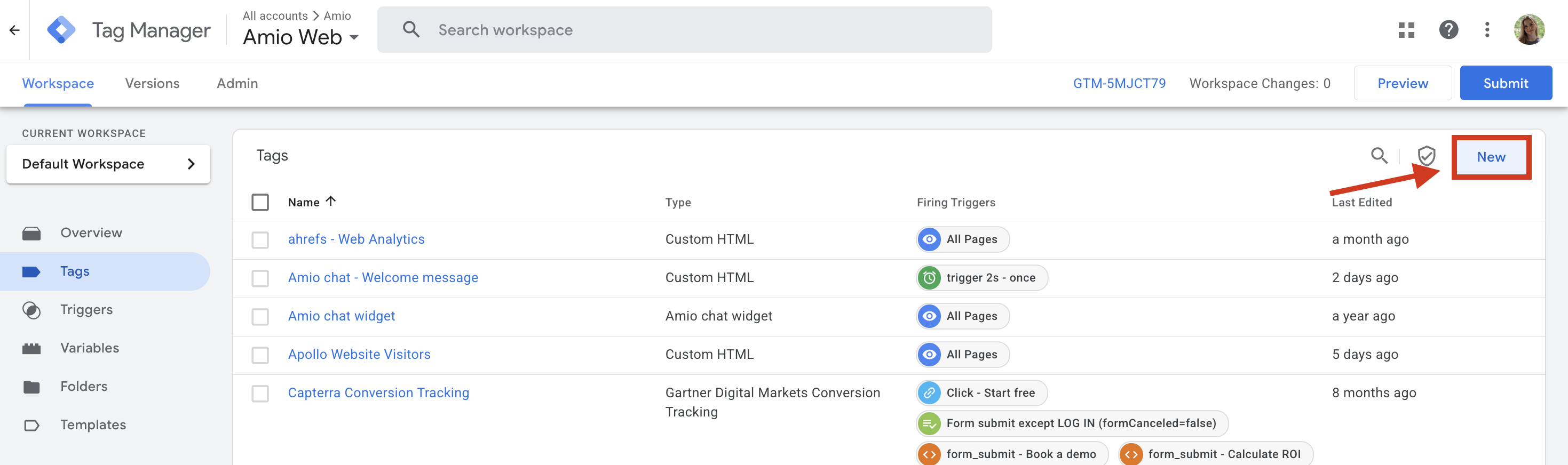
Task: Sort tags by Name column arrow
Action: tap(330, 201)
